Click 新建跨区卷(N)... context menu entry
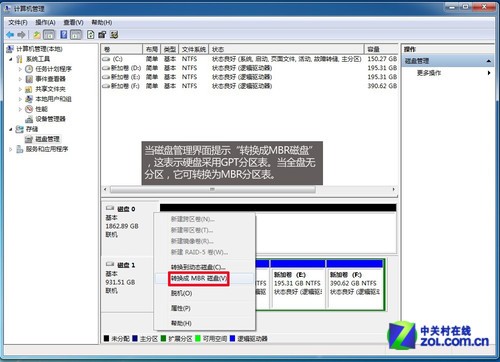 tap(204, 219)
